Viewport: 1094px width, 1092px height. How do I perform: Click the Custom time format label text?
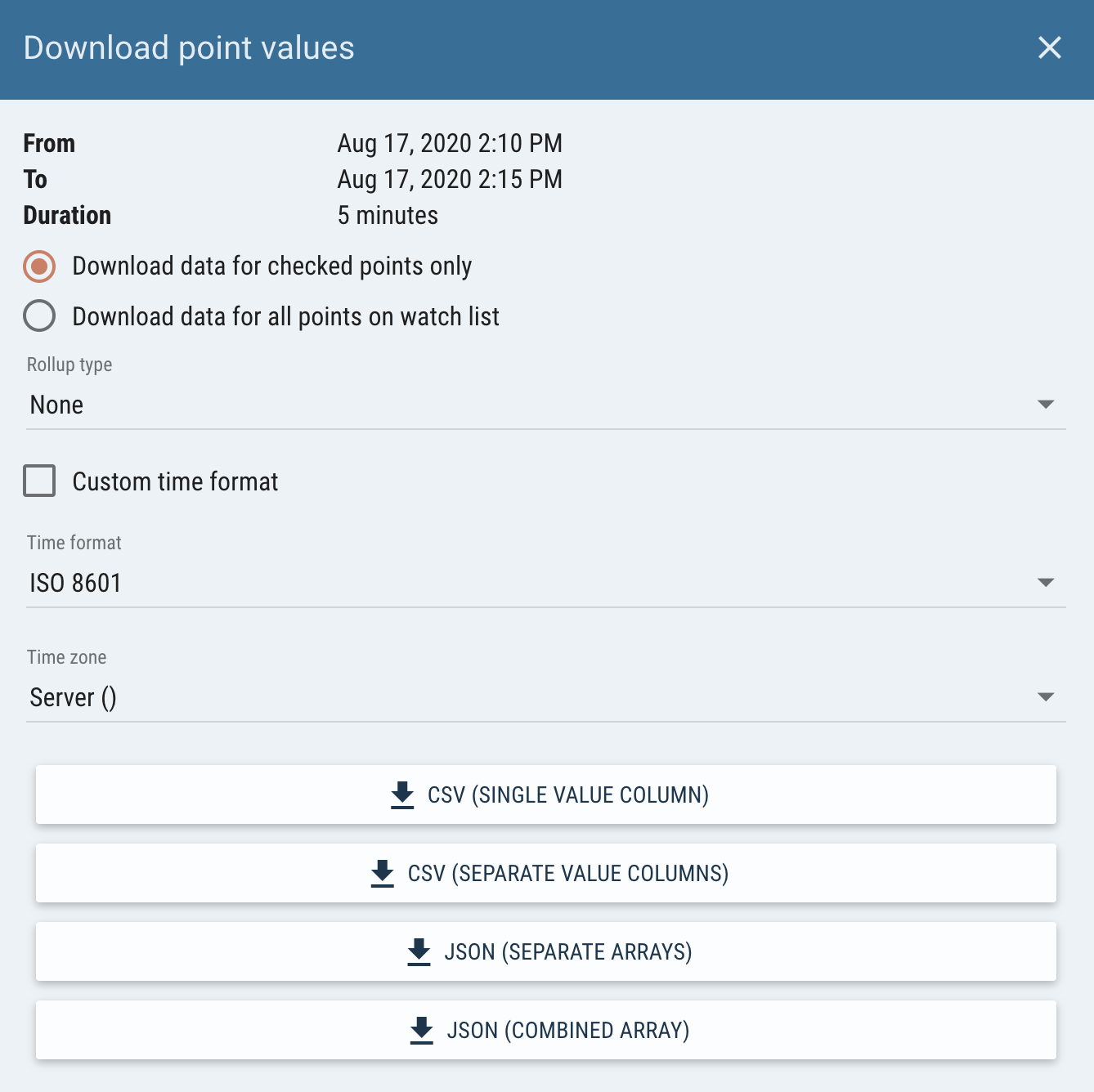pyautogui.click(x=175, y=481)
